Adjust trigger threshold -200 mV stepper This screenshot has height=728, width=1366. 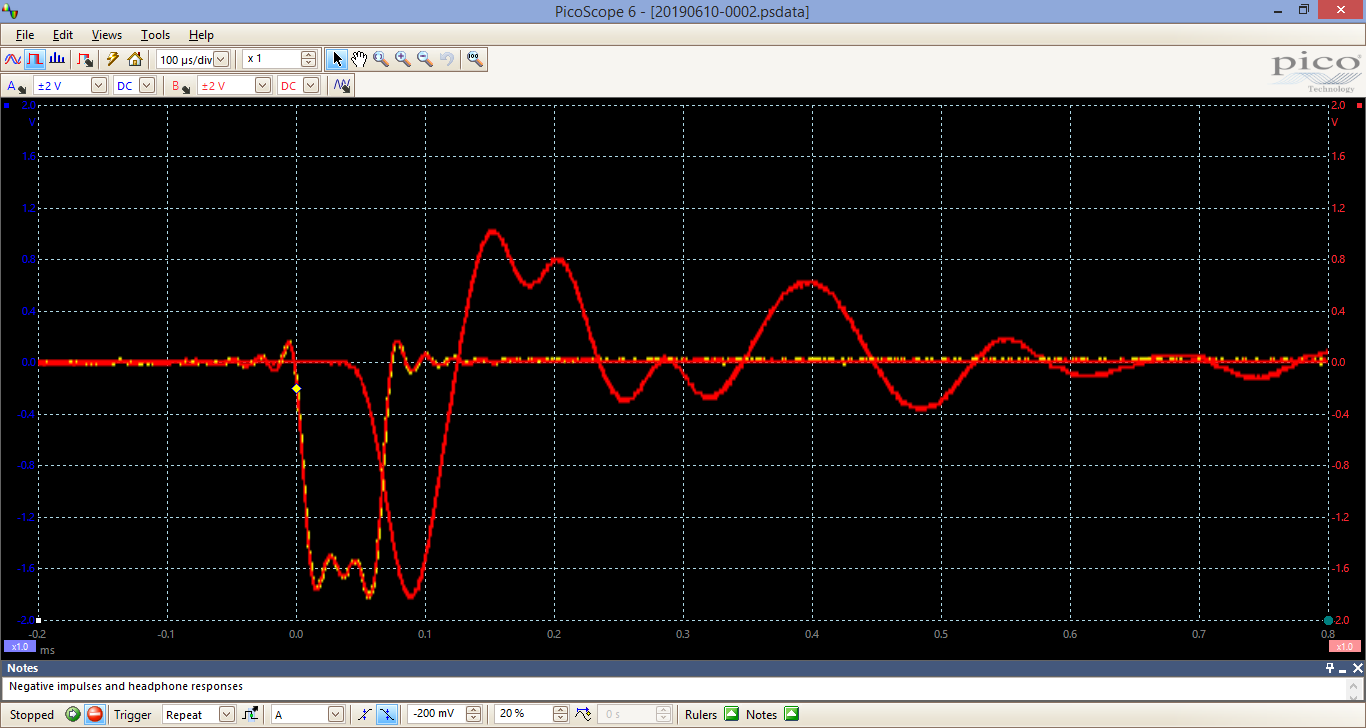pyautogui.click(x=474, y=714)
